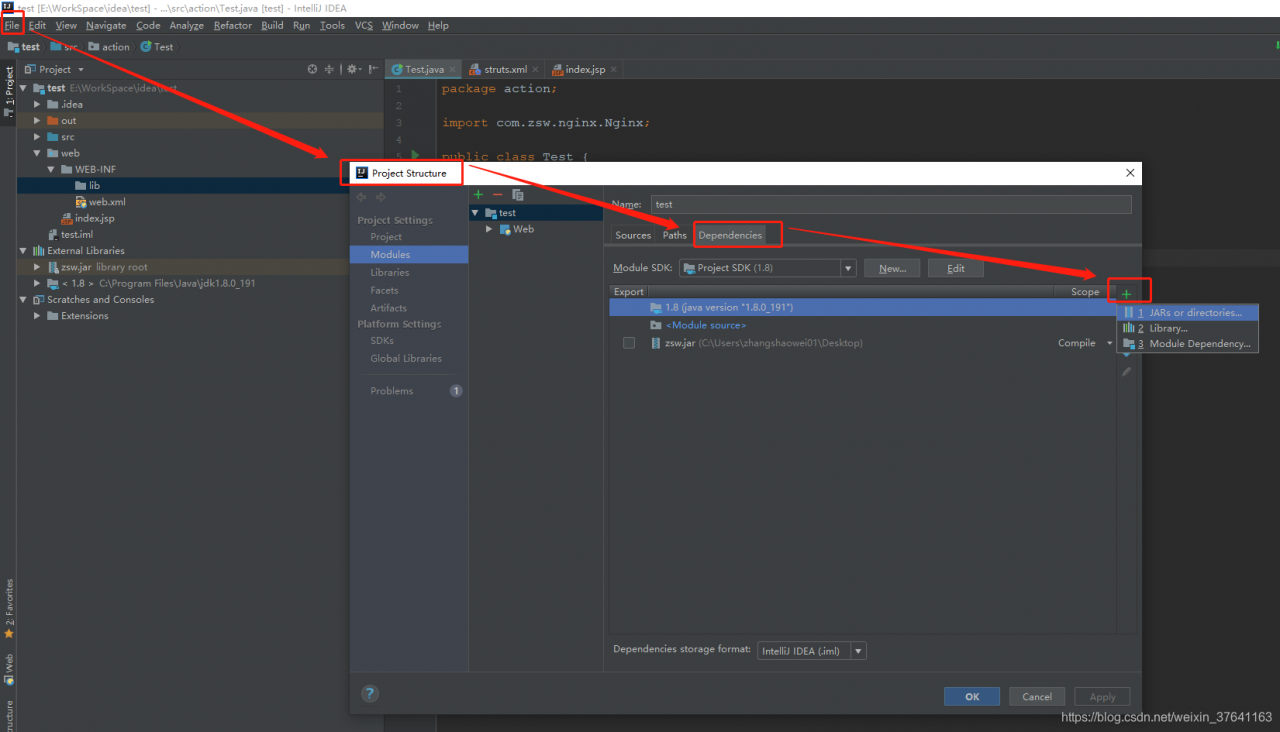1280x732 pixels.
Task: Open the Refactor menu
Action: coord(233,25)
